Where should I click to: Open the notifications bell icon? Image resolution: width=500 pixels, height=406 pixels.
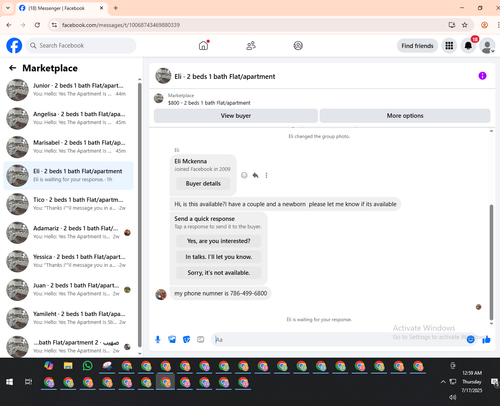click(x=468, y=46)
